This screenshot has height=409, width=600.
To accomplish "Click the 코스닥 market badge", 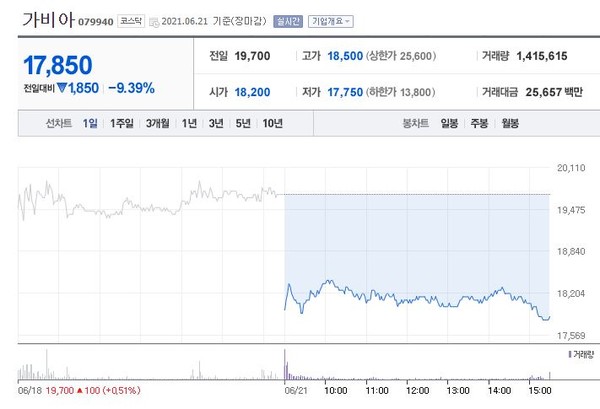I will [130, 20].
